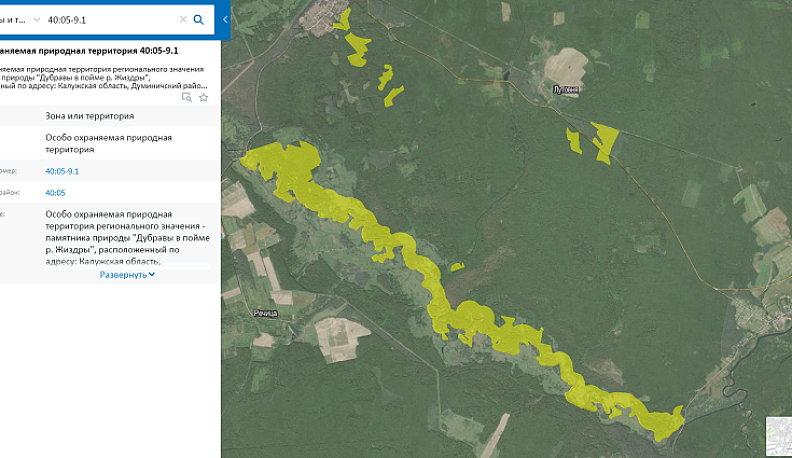792x458 pixels.
Task: Expand the description via Развернуть
Action: tap(127, 274)
